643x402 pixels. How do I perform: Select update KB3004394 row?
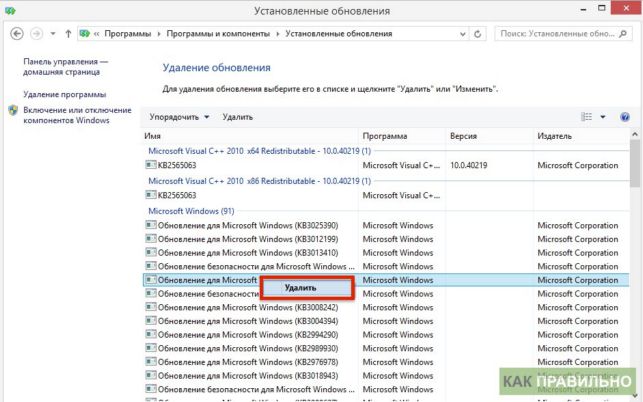coord(385,321)
